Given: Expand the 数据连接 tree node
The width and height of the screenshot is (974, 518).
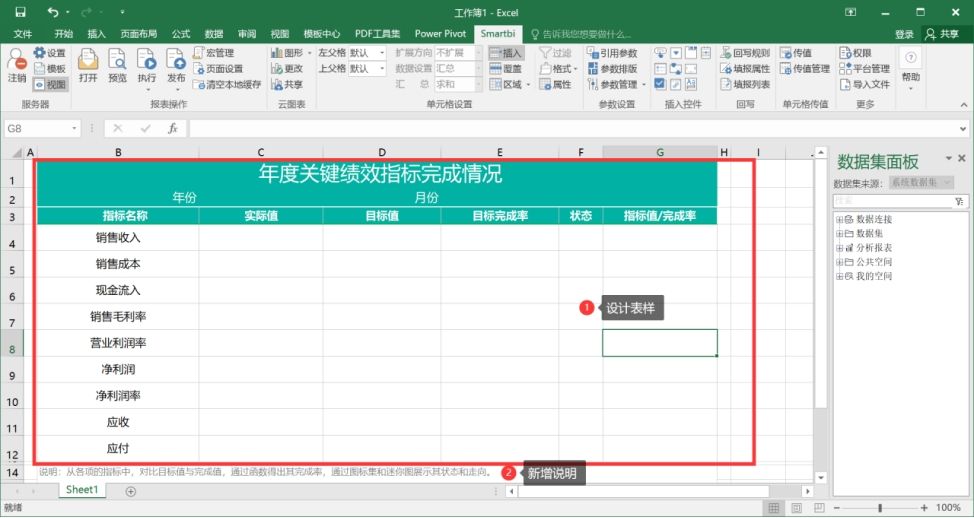Looking at the screenshot, I should pyautogui.click(x=840, y=219).
